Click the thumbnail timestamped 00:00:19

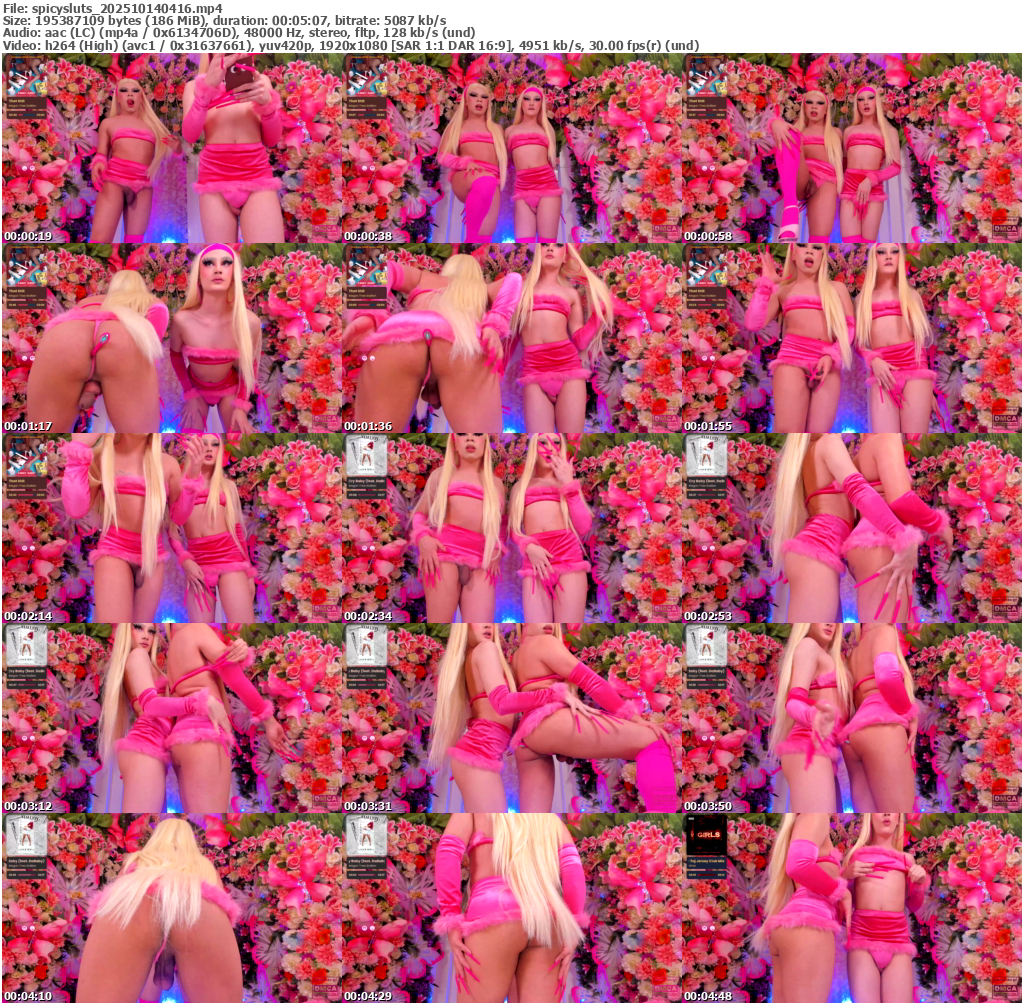(x=171, y=148)
